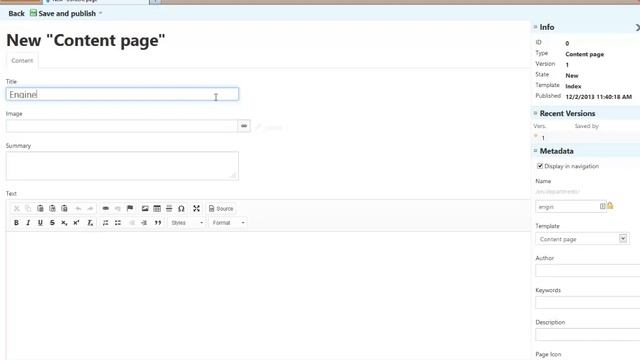Viewport: 640px width, 360px height.
Task: Click inside the Summary text area
Action: click(x=122, y=166)
